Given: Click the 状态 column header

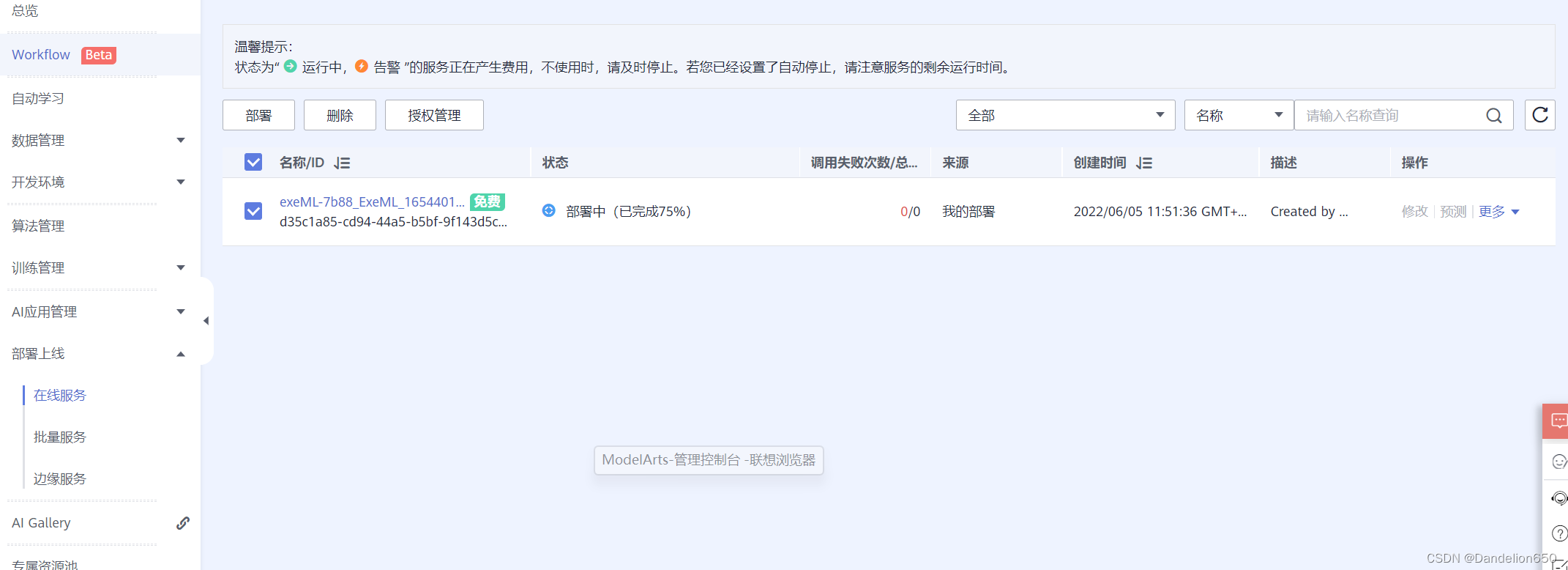Looking at the screenshot, I should (x=555, y=163).
